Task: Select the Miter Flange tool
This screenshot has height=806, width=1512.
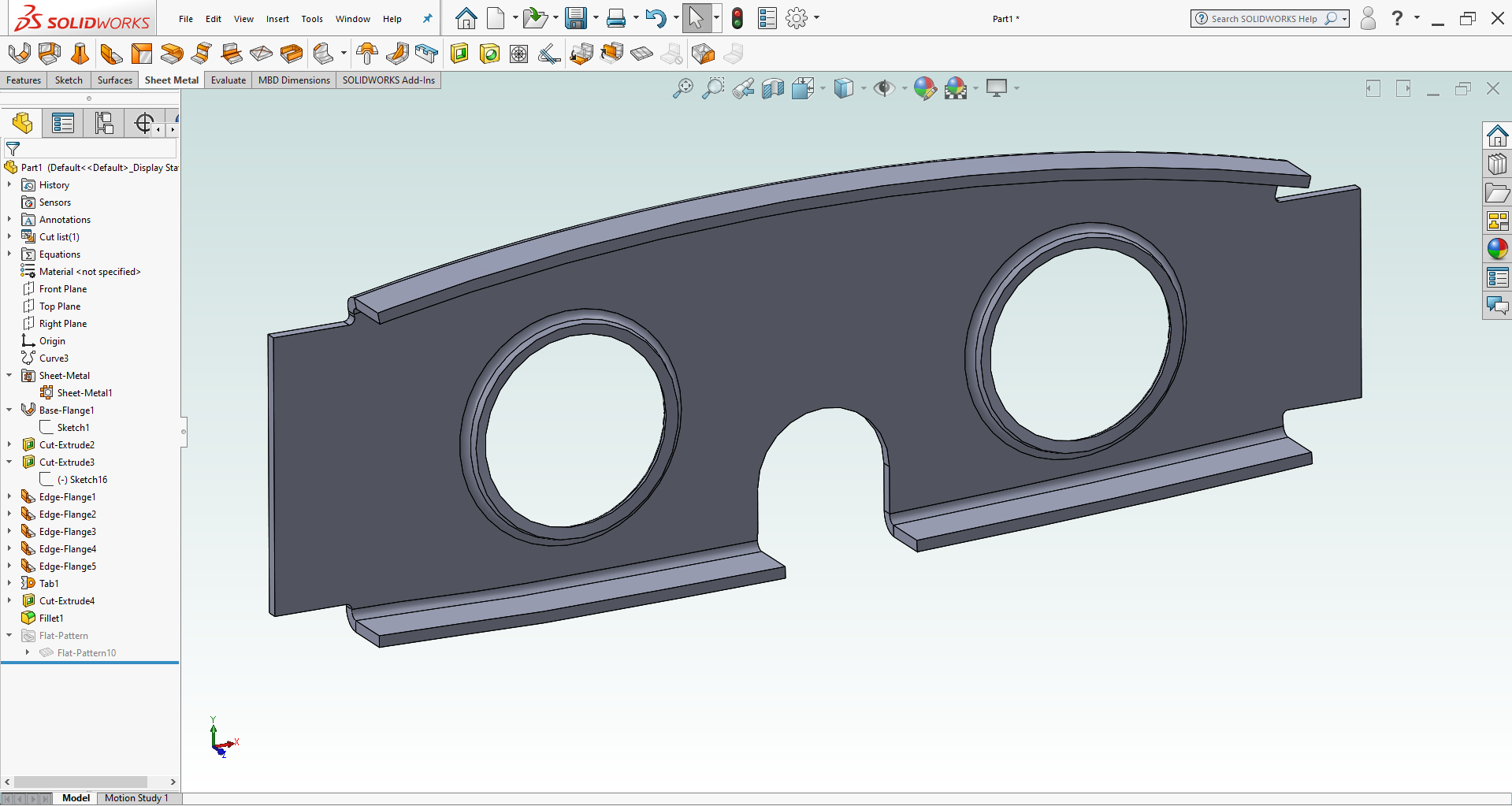Action: tap(141, 54)
